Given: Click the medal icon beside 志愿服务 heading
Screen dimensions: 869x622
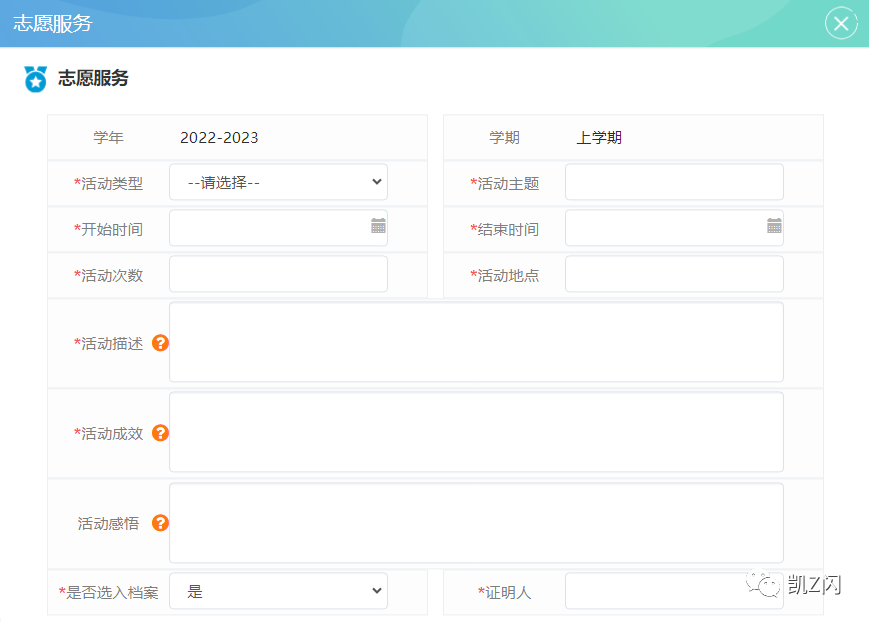Looking at the screenshot, I should coord(36,79).
